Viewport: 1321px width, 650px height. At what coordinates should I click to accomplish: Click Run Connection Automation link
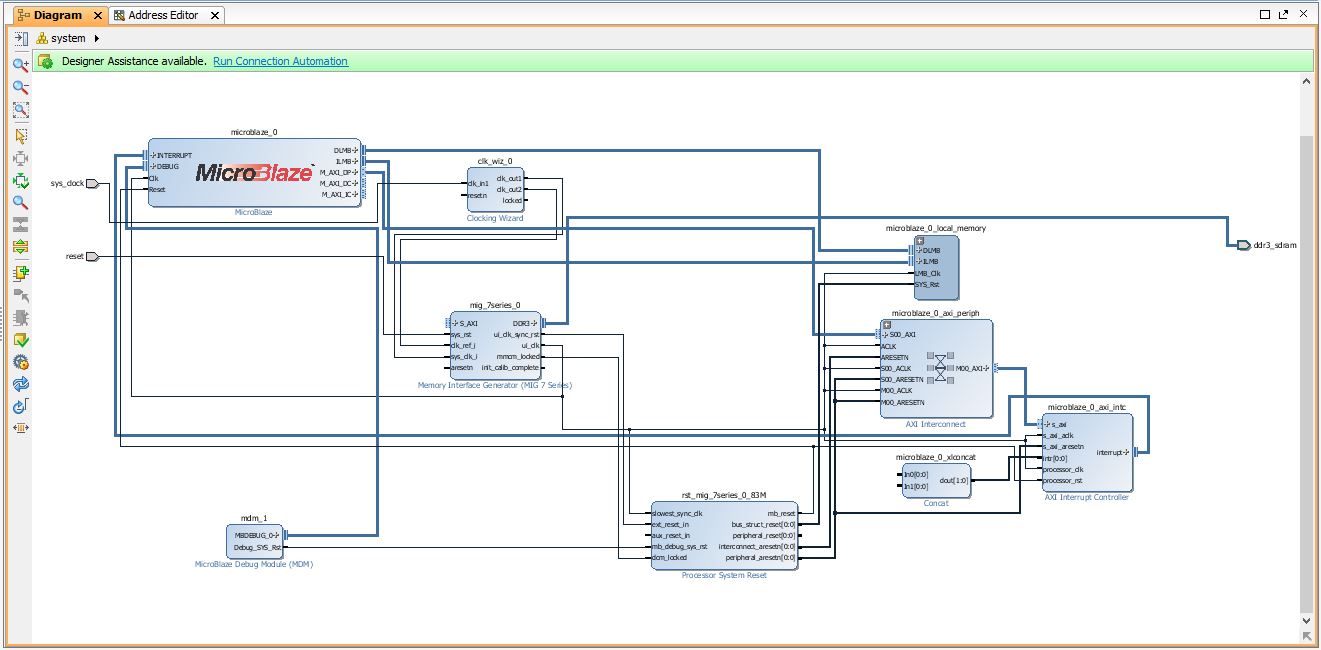pyautogui.click(x=280, y=61)
